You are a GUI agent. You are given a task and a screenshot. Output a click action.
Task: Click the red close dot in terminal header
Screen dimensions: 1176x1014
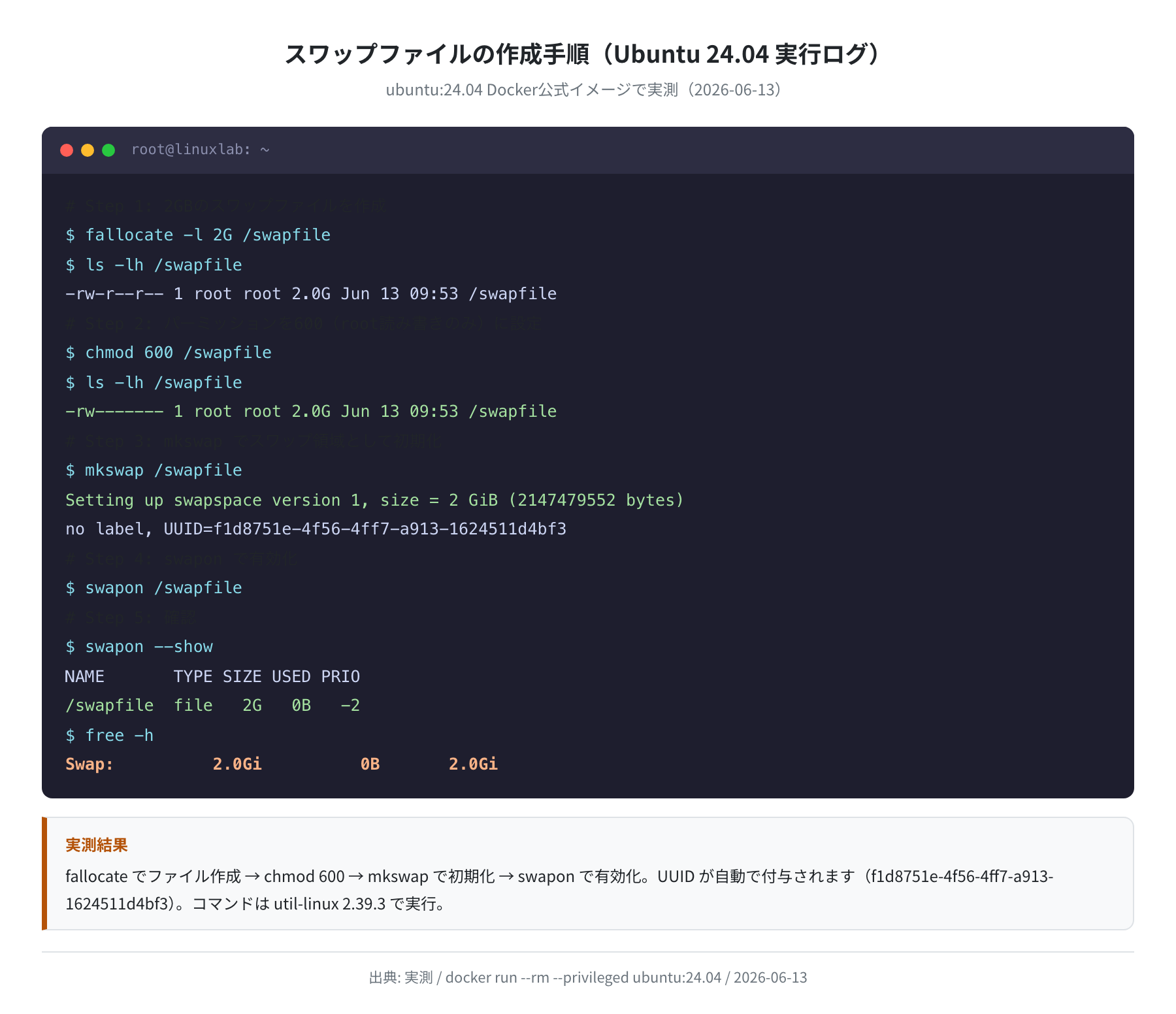(x=67, y=150)
